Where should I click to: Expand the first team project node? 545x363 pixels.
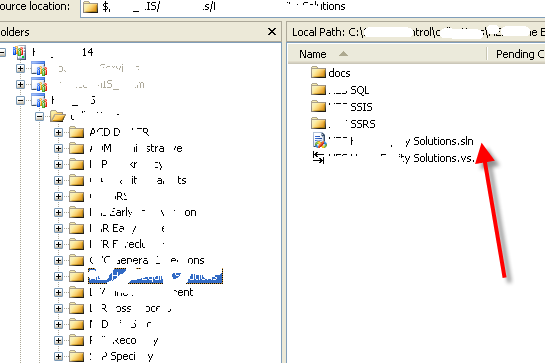(x=21, y=68)
